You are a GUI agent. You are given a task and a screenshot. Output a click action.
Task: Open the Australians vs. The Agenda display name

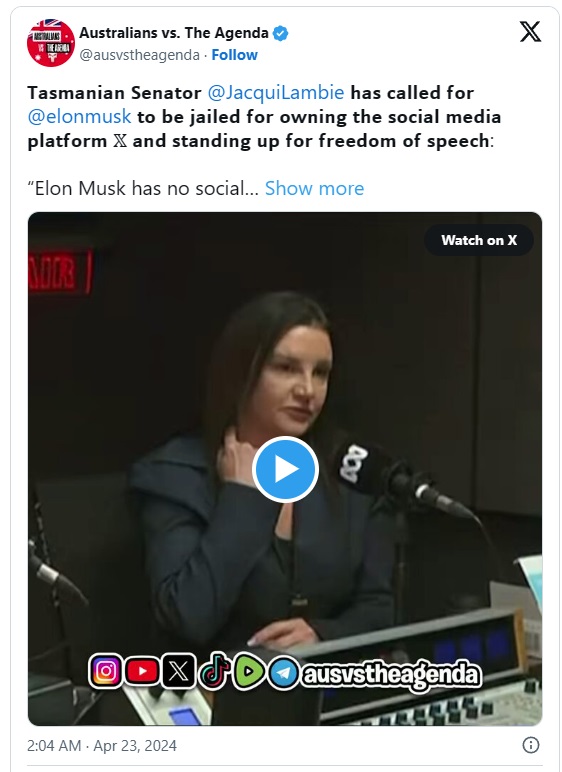point(174,33)
